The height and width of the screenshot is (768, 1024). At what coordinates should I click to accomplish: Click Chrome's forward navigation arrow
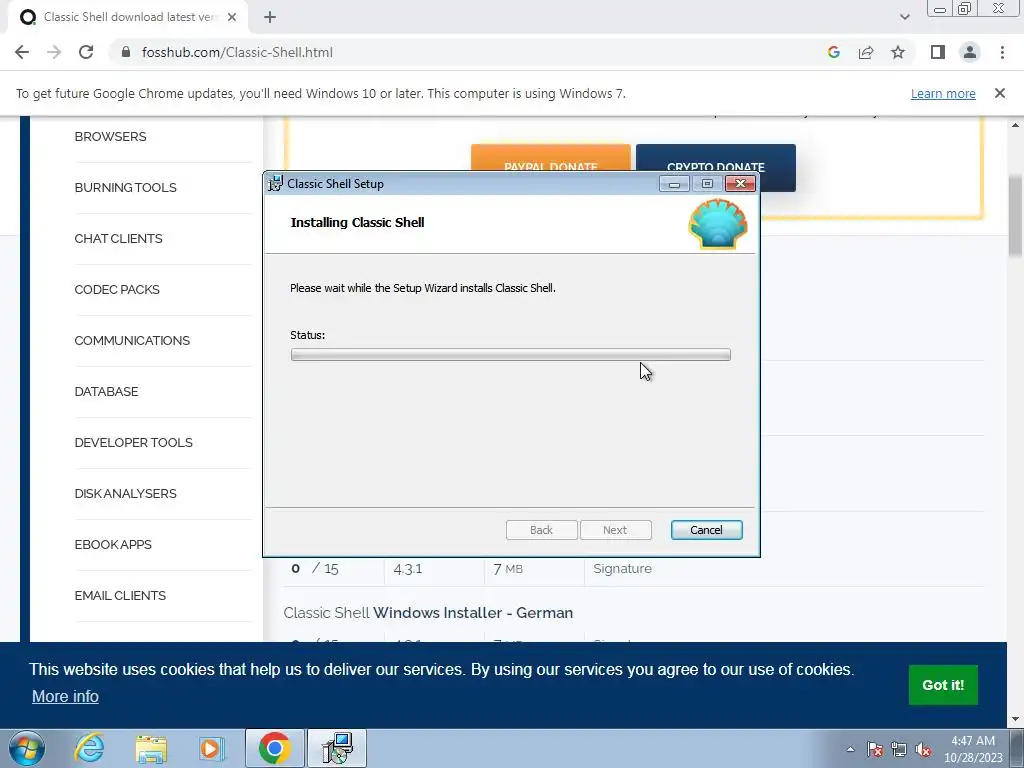(x=54, y=52)
